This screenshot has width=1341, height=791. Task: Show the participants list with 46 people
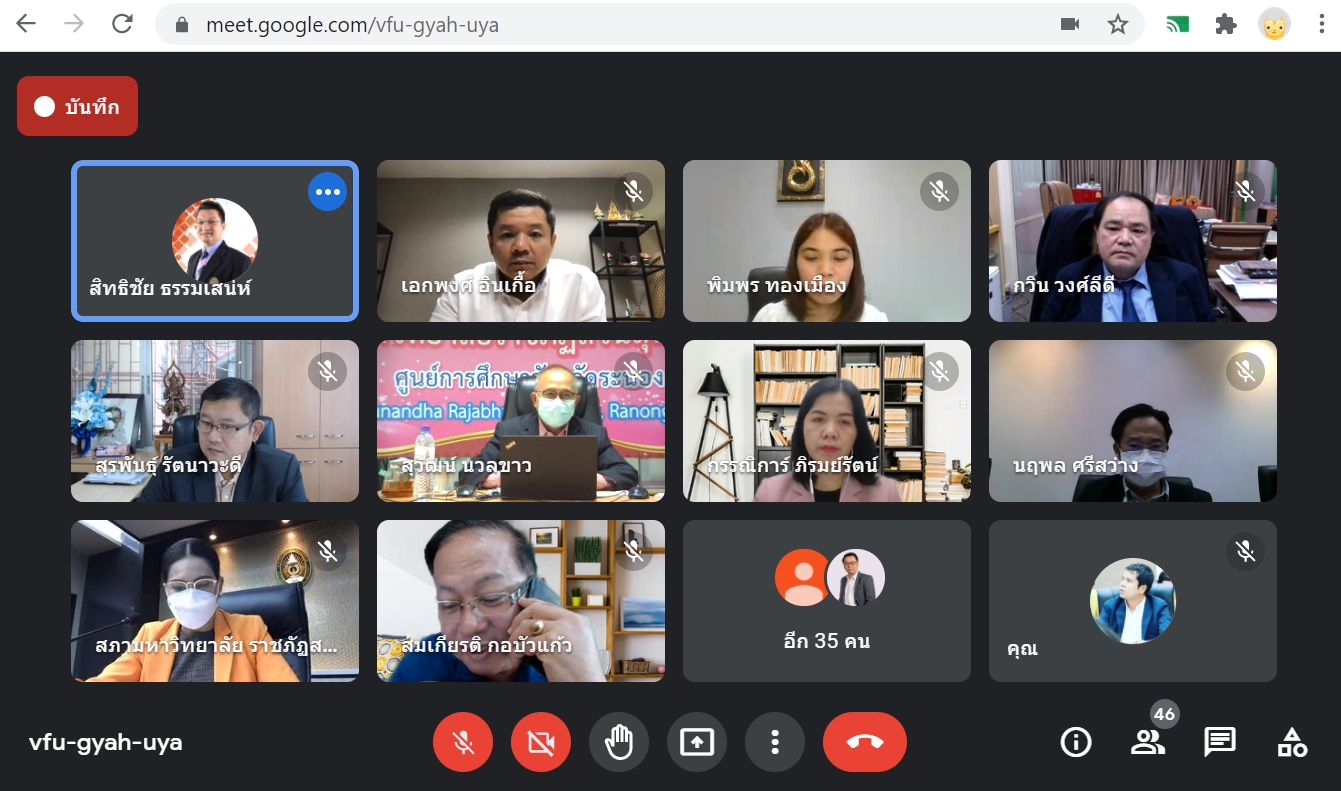click(x=1148, y=742)
